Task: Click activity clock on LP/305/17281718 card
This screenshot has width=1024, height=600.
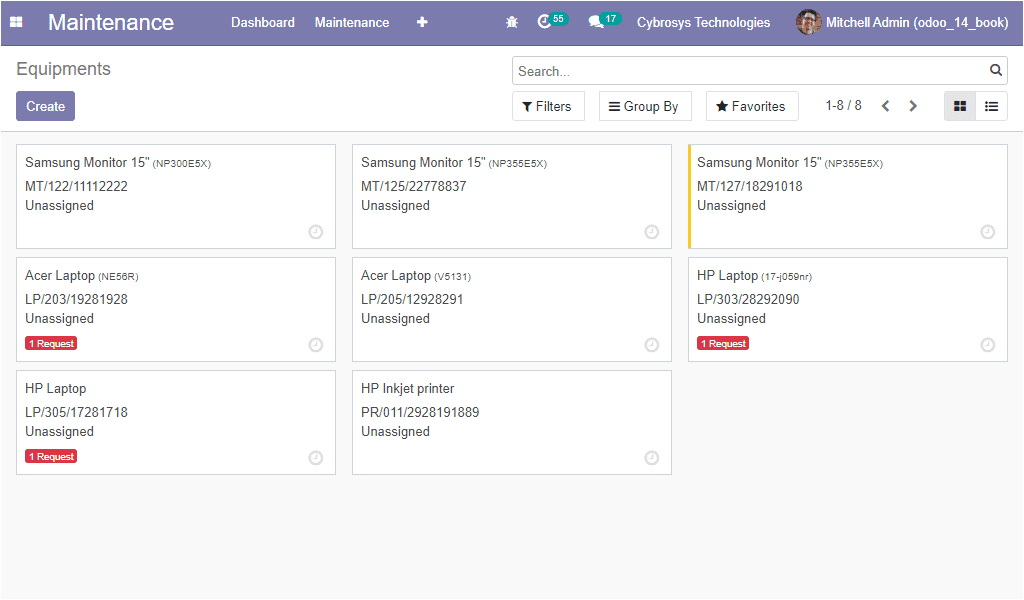Action: tap(315, 458)
